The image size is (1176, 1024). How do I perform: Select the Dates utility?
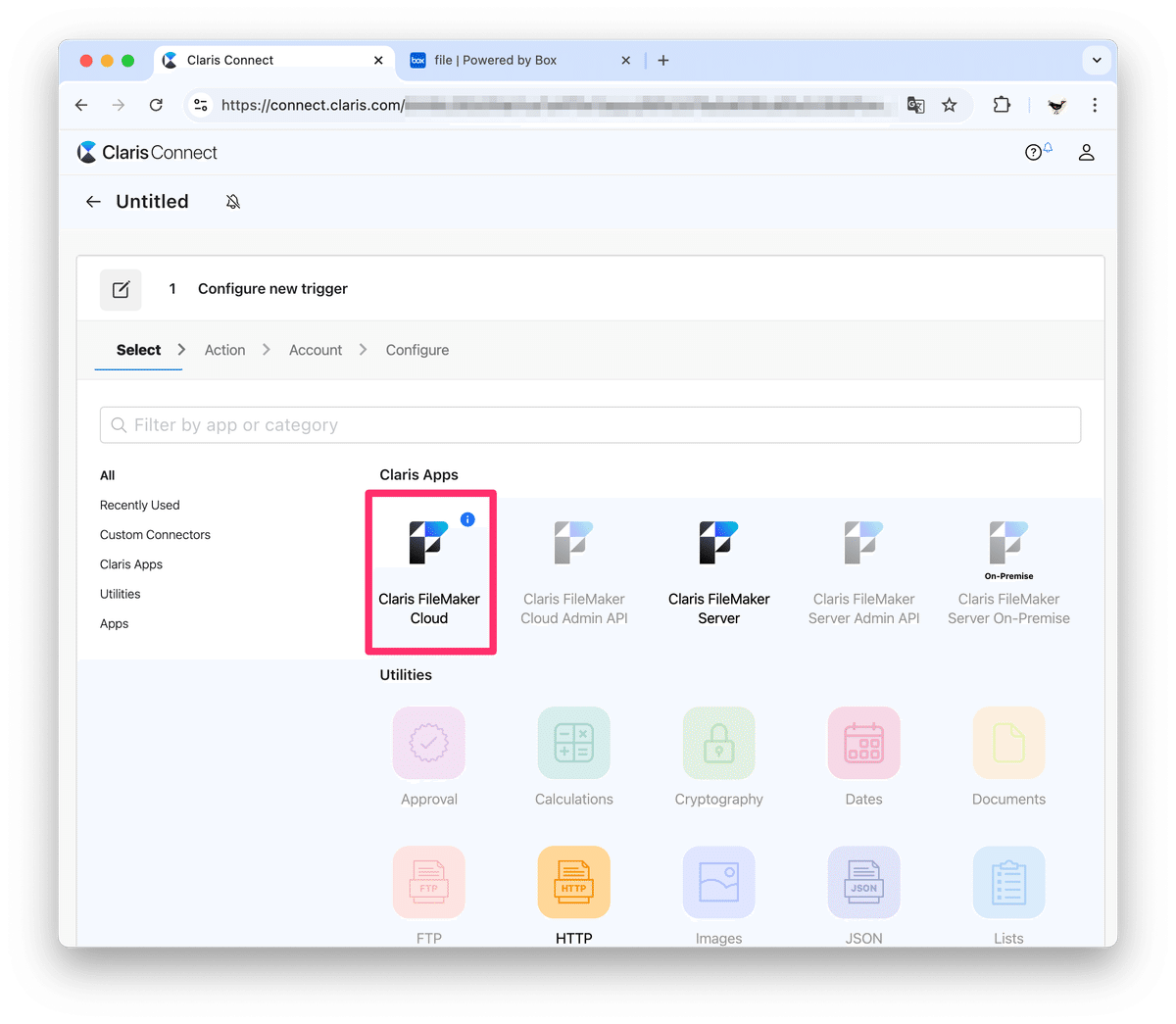pos(863,743)
